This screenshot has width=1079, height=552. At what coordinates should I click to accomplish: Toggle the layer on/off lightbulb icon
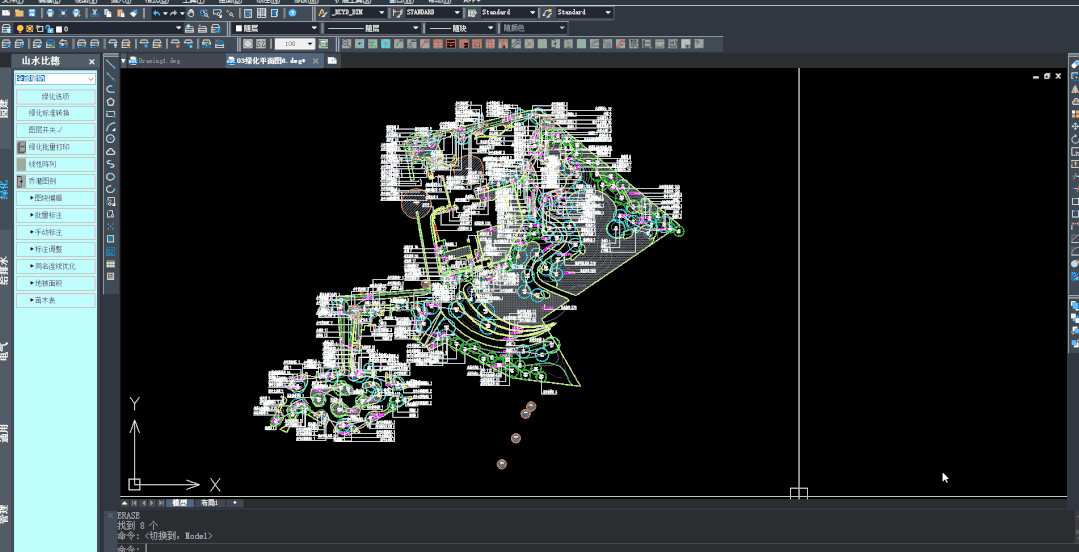tap(21, 29)
